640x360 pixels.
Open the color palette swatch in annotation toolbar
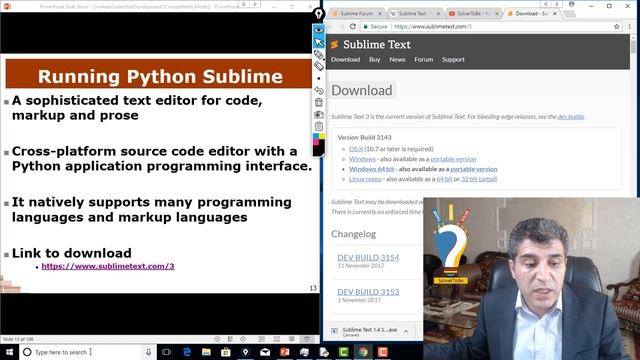318,144
